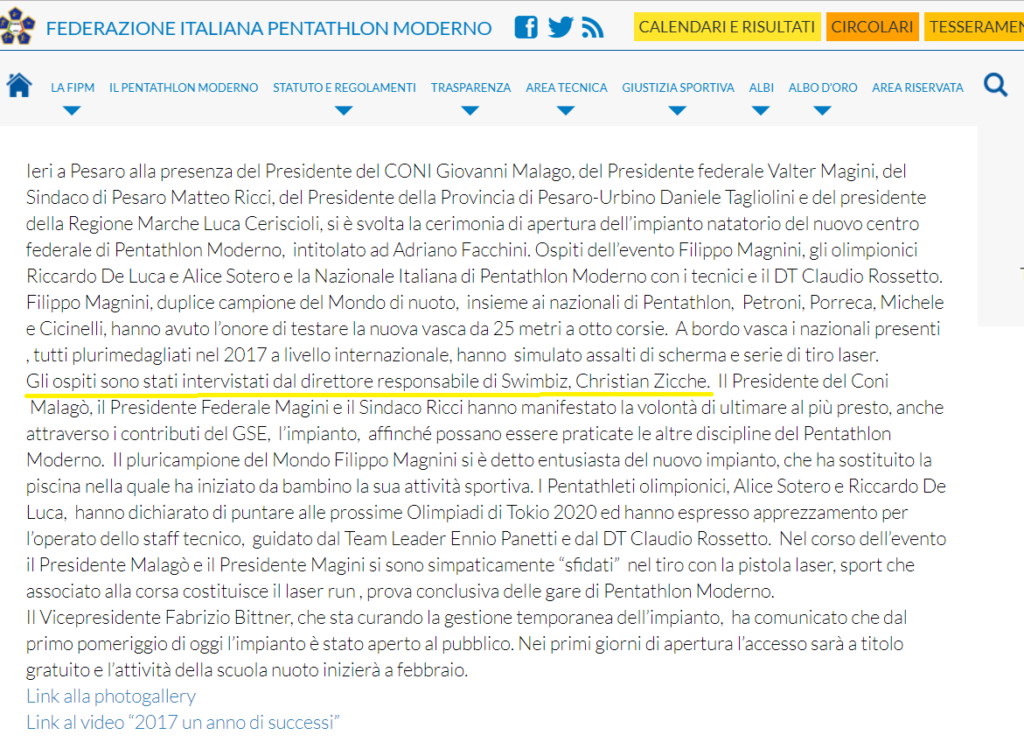Open the Facebook page icon
This screenshot has height=742, width=1024.
coord(526,27)
